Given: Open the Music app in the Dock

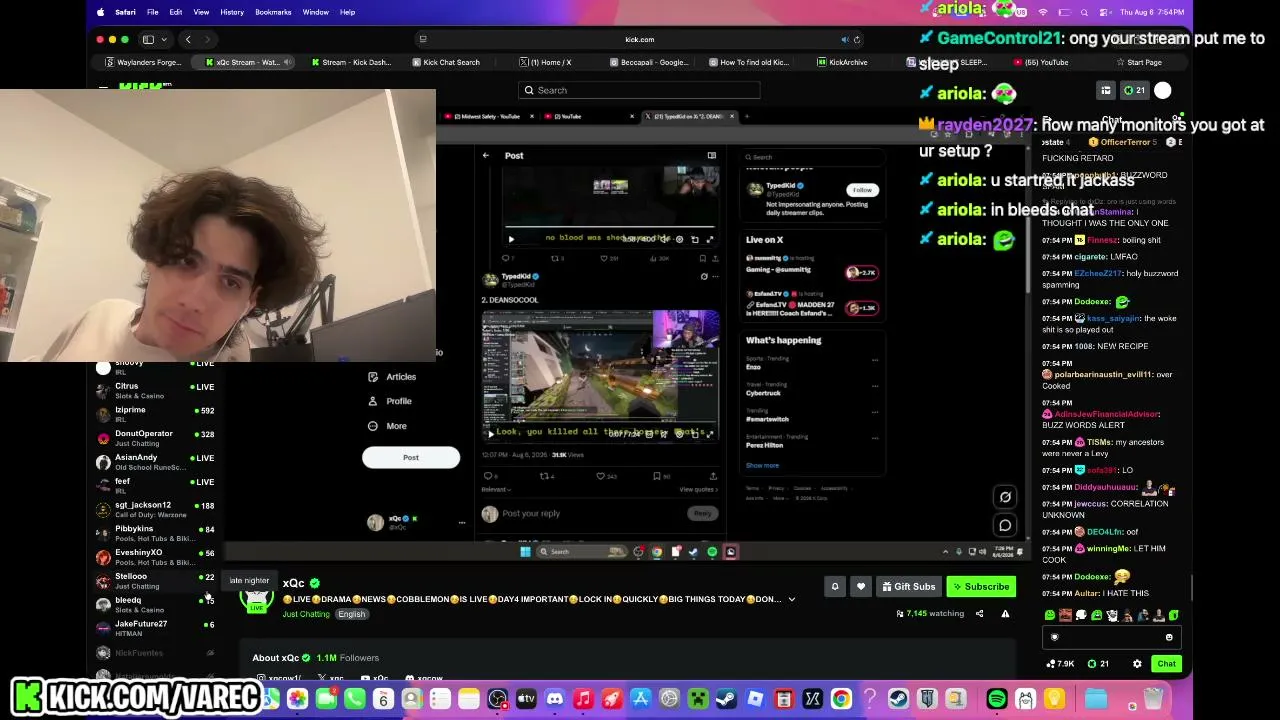Looking at the screenshot, I should pos(584,699).
